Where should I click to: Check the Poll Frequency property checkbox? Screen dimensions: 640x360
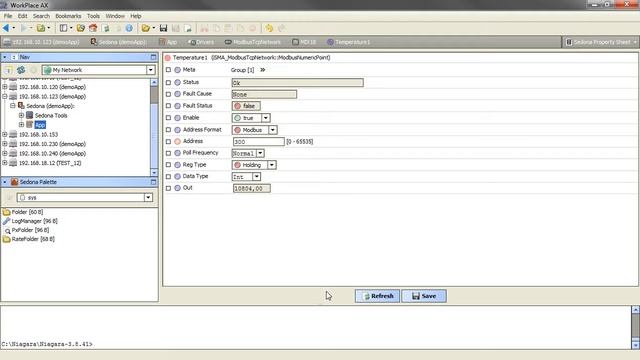[x=168, y=153]
